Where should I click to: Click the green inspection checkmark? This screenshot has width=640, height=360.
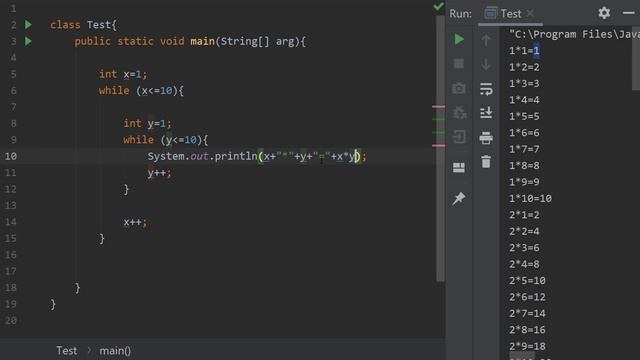(438, 6)
